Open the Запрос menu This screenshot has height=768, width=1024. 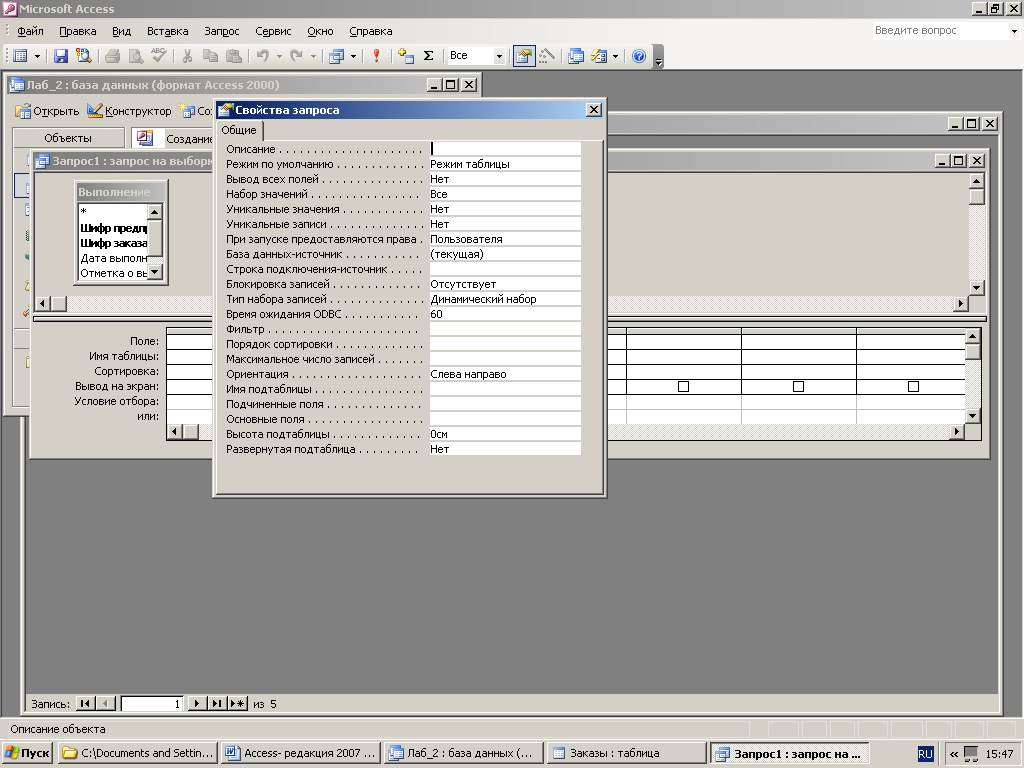tap(221, 31)
